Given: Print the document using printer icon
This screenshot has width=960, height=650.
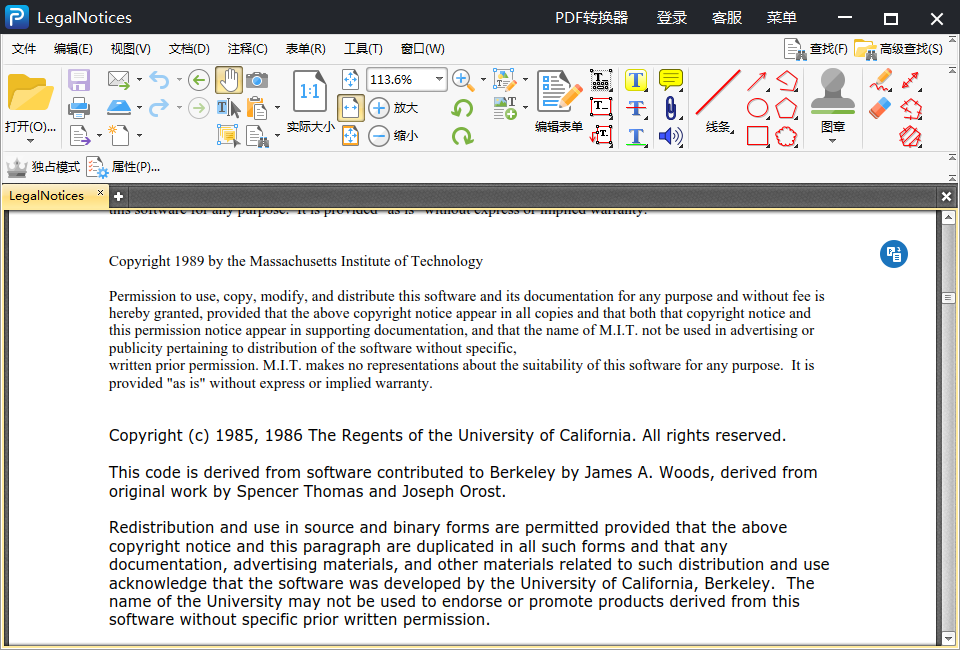Looking at the screenshot, I should (x=79, y=108).
